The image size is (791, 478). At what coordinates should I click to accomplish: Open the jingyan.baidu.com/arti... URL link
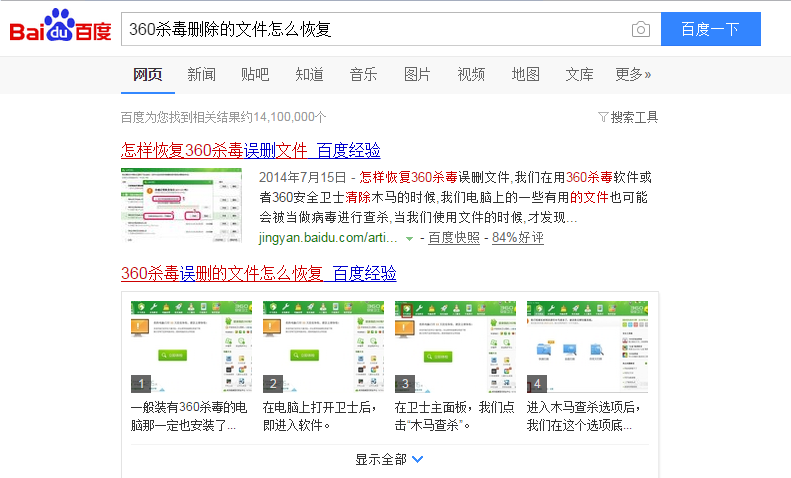[328, 237]
